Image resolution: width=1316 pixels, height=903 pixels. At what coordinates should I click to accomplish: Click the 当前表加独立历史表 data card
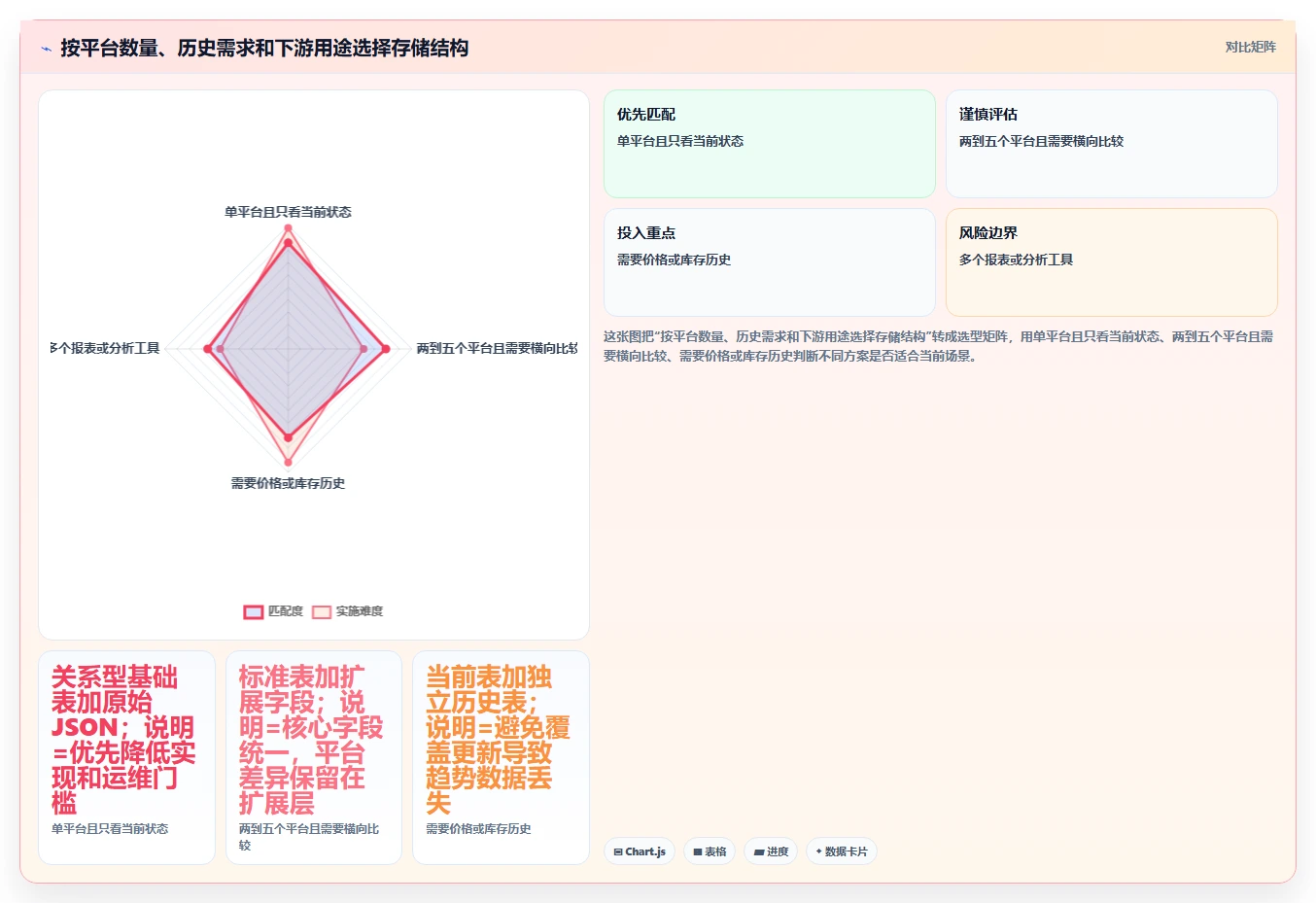pos(501,757)
